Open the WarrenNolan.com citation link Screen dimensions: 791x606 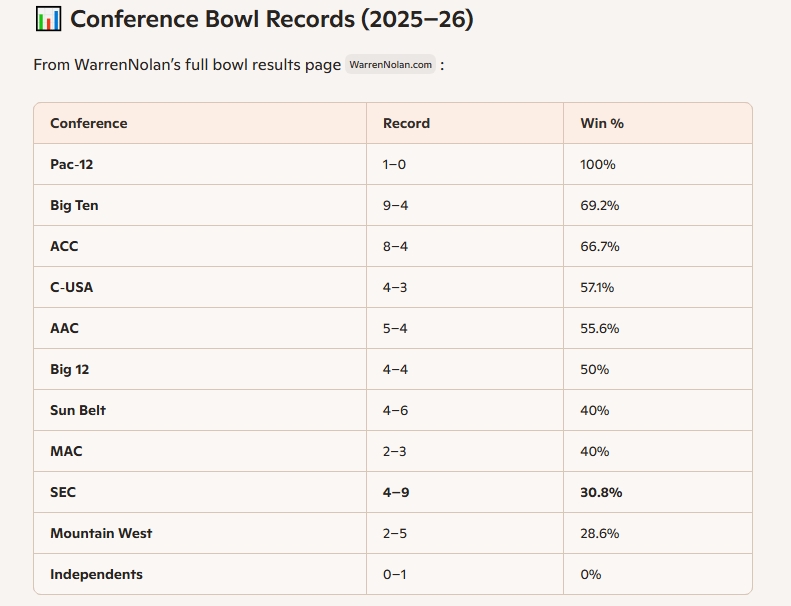[391, 65]
